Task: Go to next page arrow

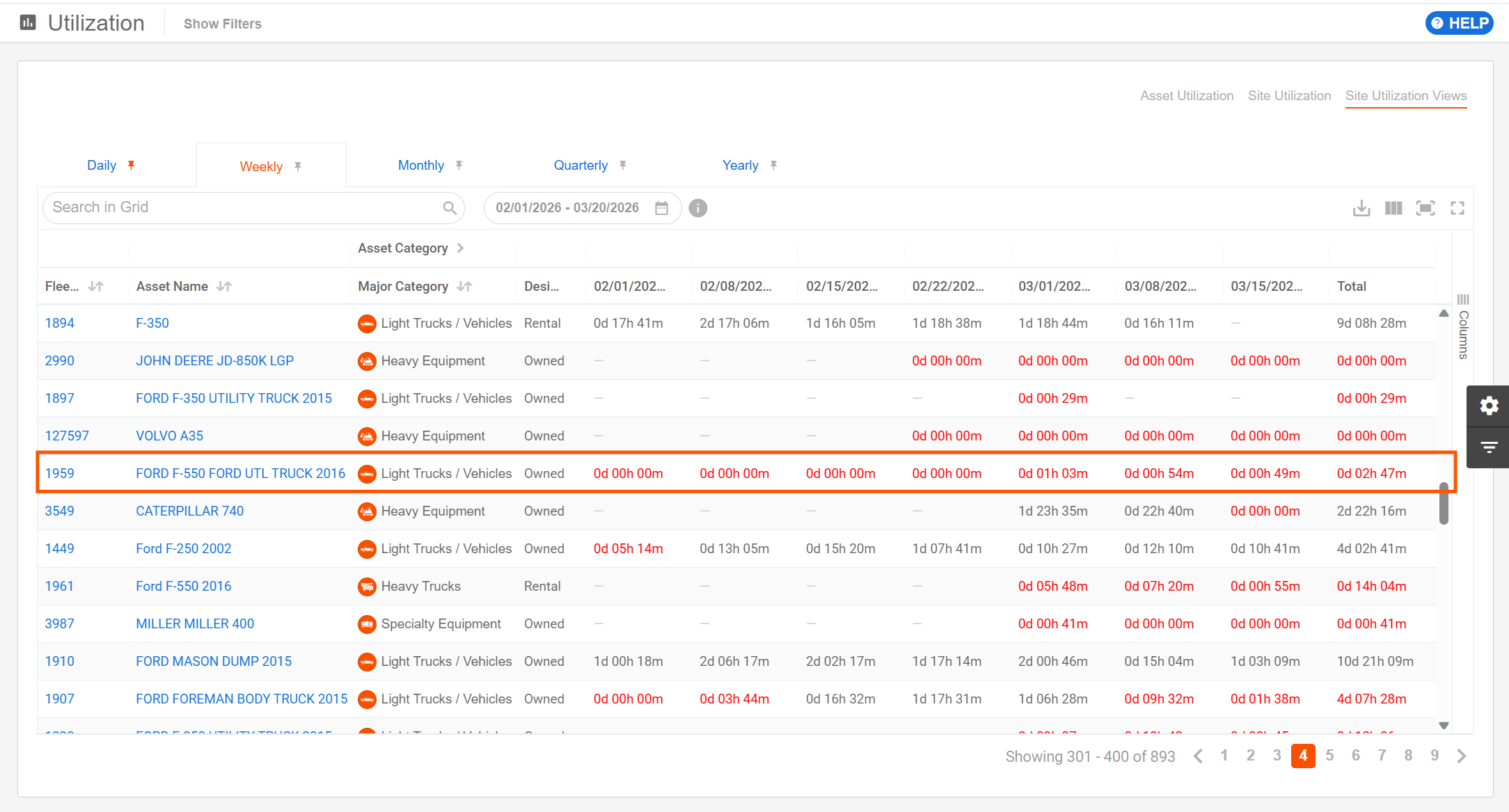Action: point(1462,756)
